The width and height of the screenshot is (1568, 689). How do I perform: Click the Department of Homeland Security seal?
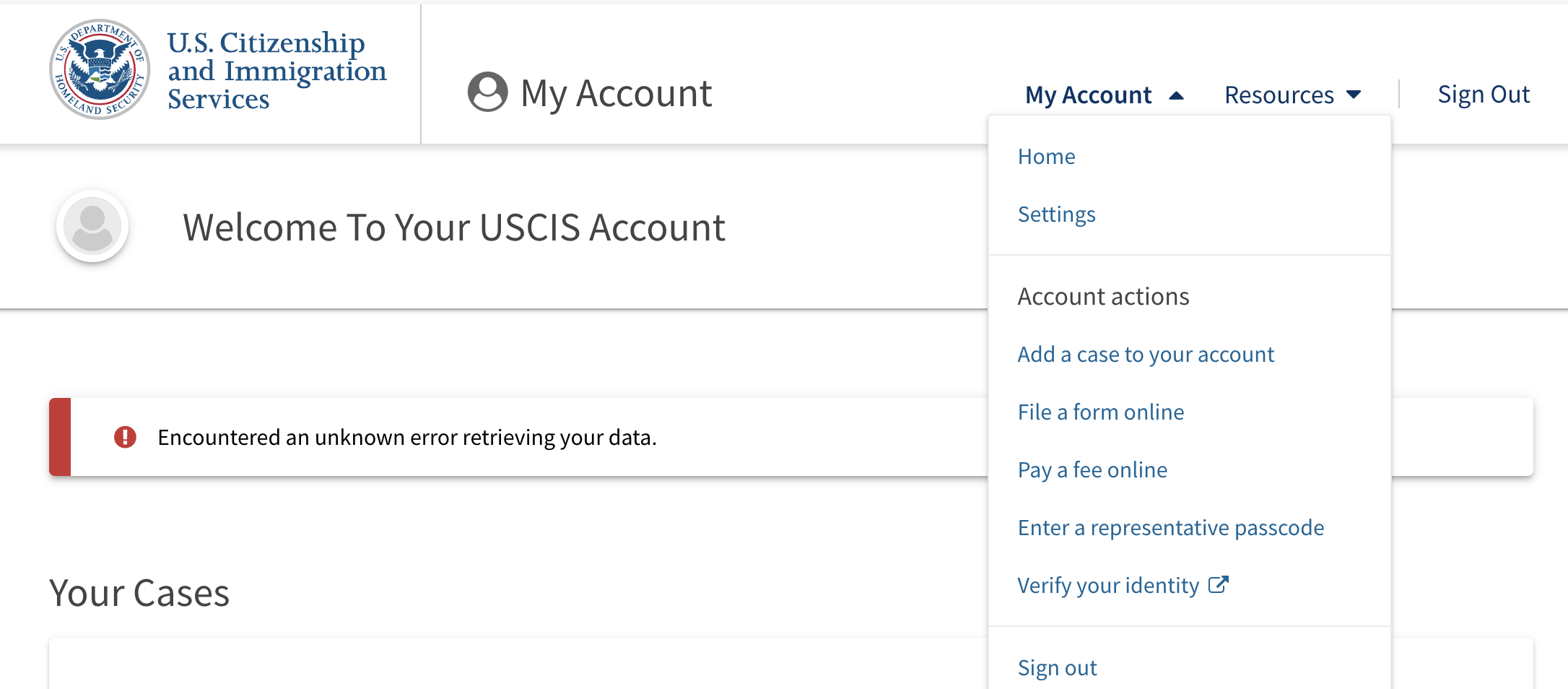(100, 69)
